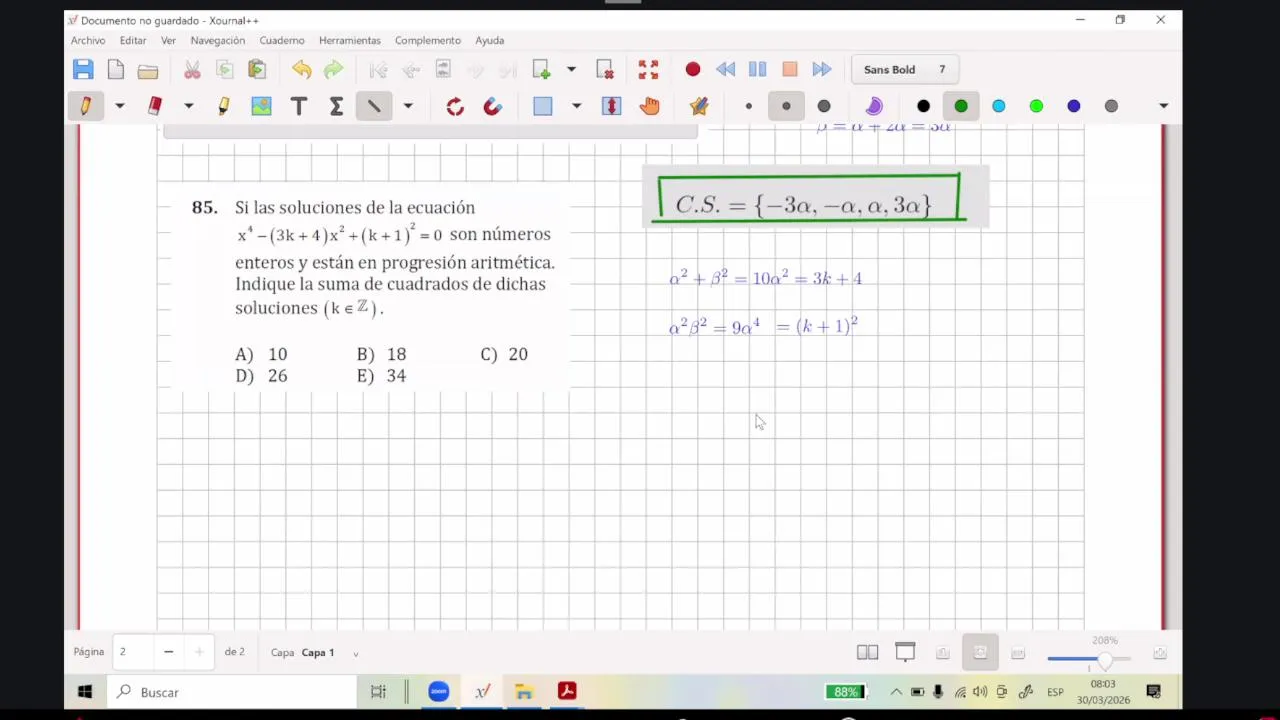The height and width of the screenshot is (720, 1280).
Task: Click the Save document icon
Action: point(83,69)
